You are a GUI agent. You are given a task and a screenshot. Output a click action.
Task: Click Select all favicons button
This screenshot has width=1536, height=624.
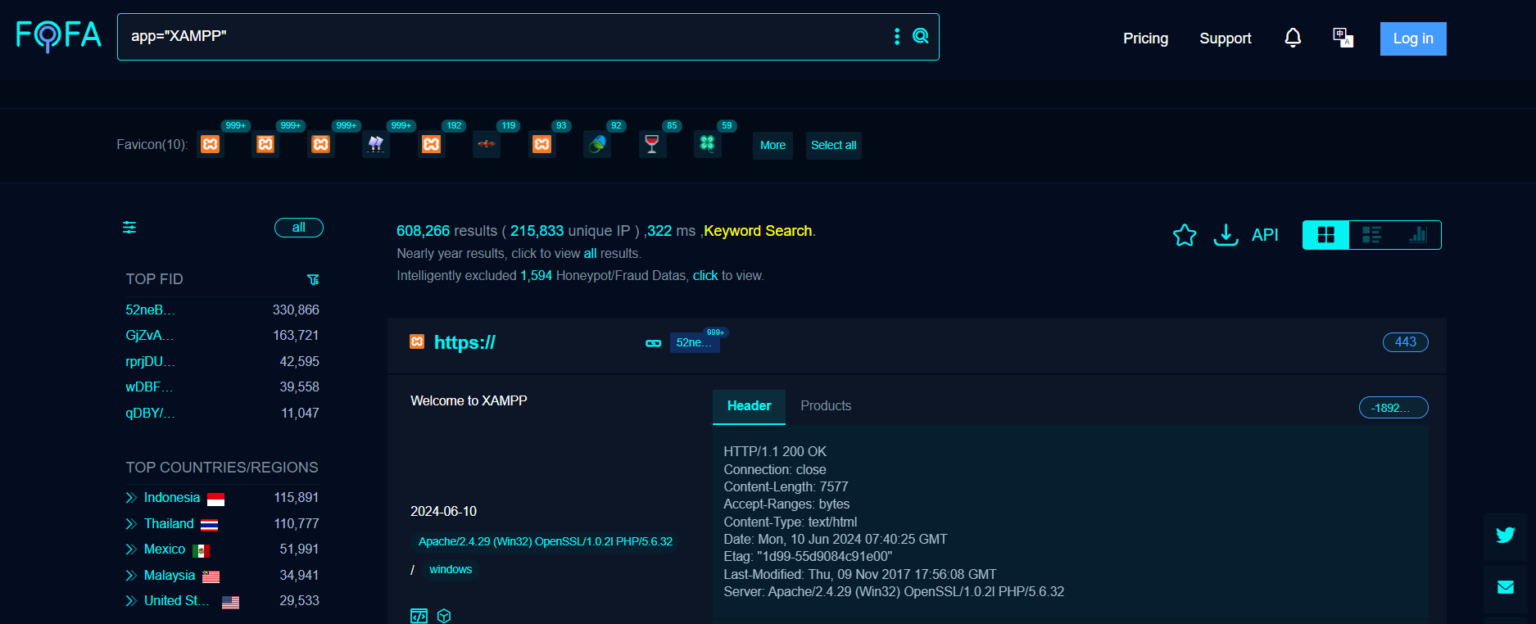click(833, 146)
